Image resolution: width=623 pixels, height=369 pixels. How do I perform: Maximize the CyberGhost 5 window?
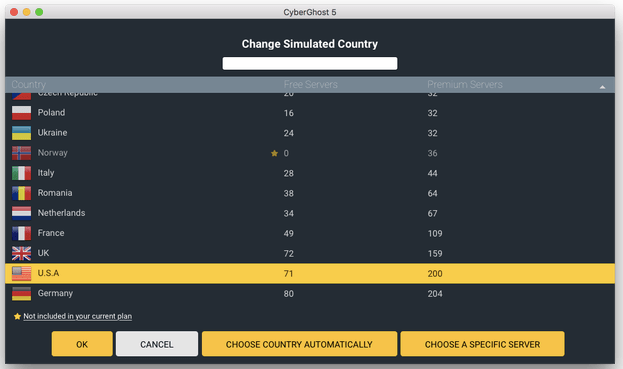(39, 12)
